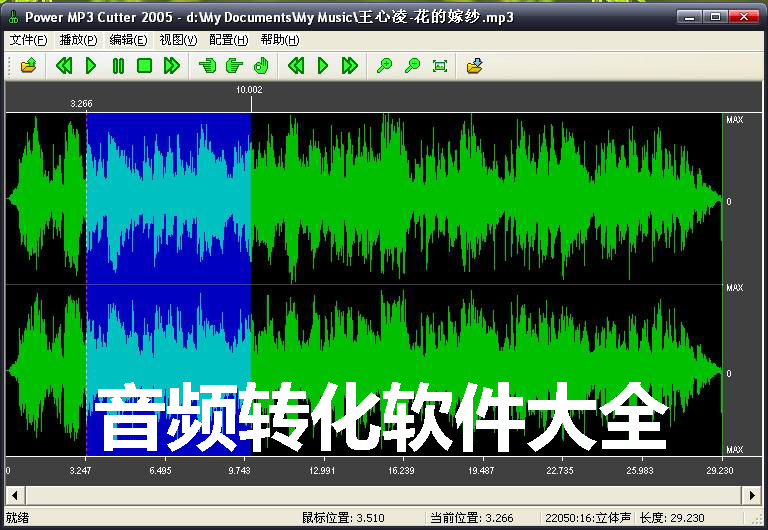Click the second fast-forward icon for selection
Viewport: 768px width, 530px height.
[x=350, y=65]
